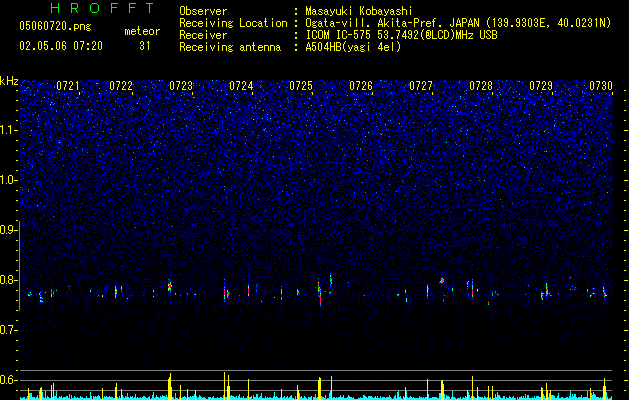Click the gray frequency range bar beside 0.8 kHz

20,265
